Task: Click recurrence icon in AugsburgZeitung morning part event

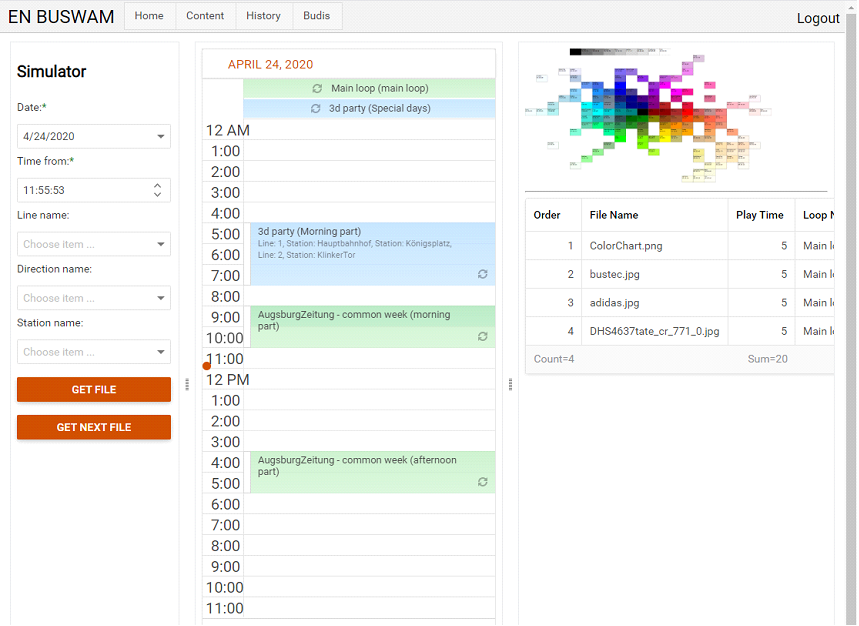Action: click(483, 337)
